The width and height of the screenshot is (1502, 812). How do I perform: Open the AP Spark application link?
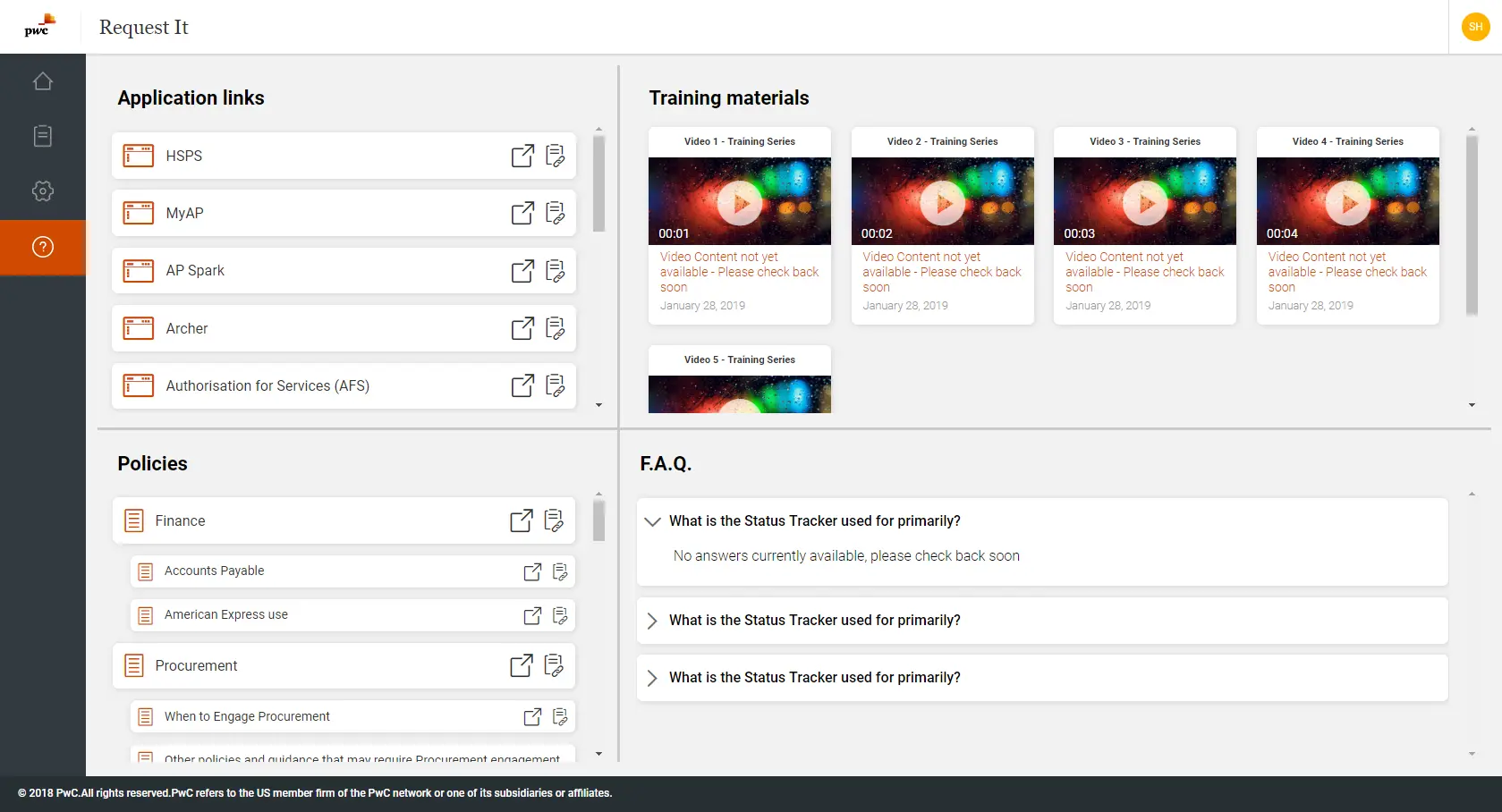tap(344, 271)
